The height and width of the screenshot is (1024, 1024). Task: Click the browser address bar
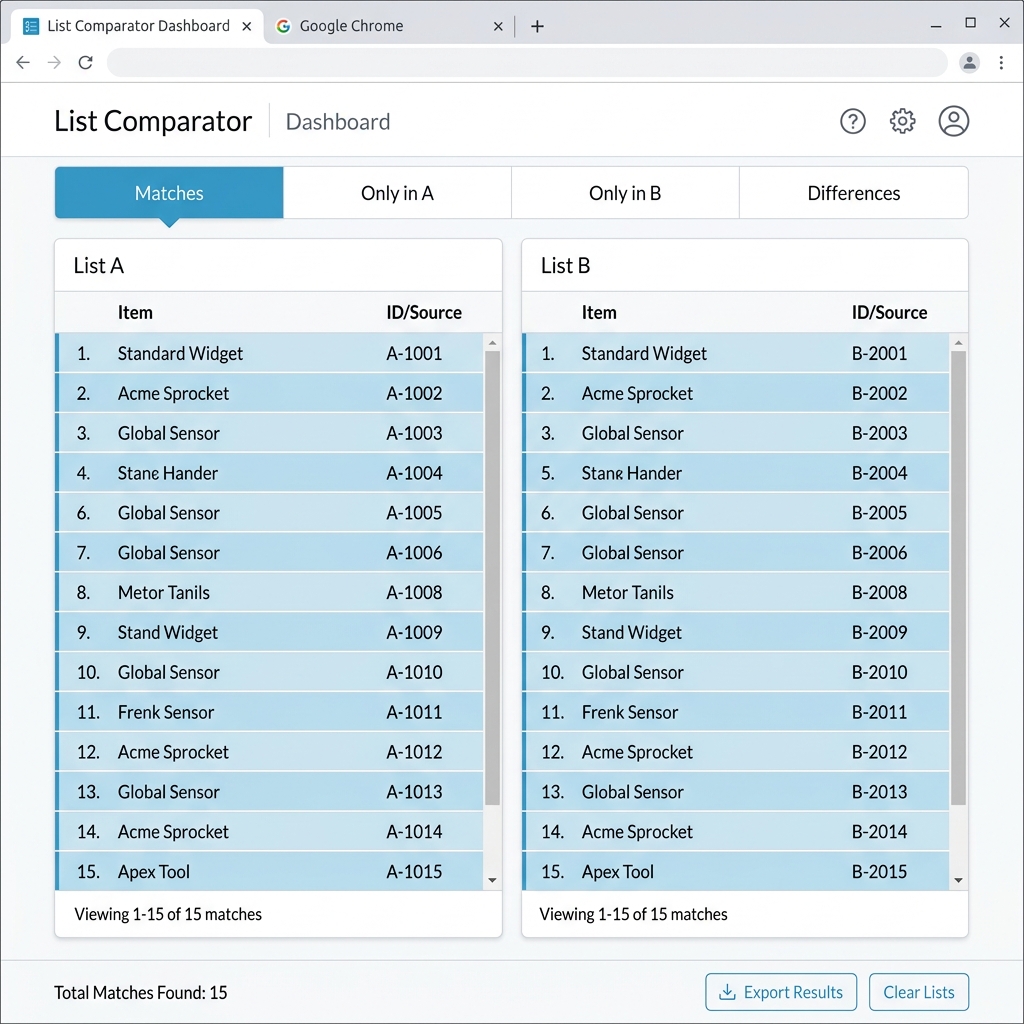(x=527, y=63)
